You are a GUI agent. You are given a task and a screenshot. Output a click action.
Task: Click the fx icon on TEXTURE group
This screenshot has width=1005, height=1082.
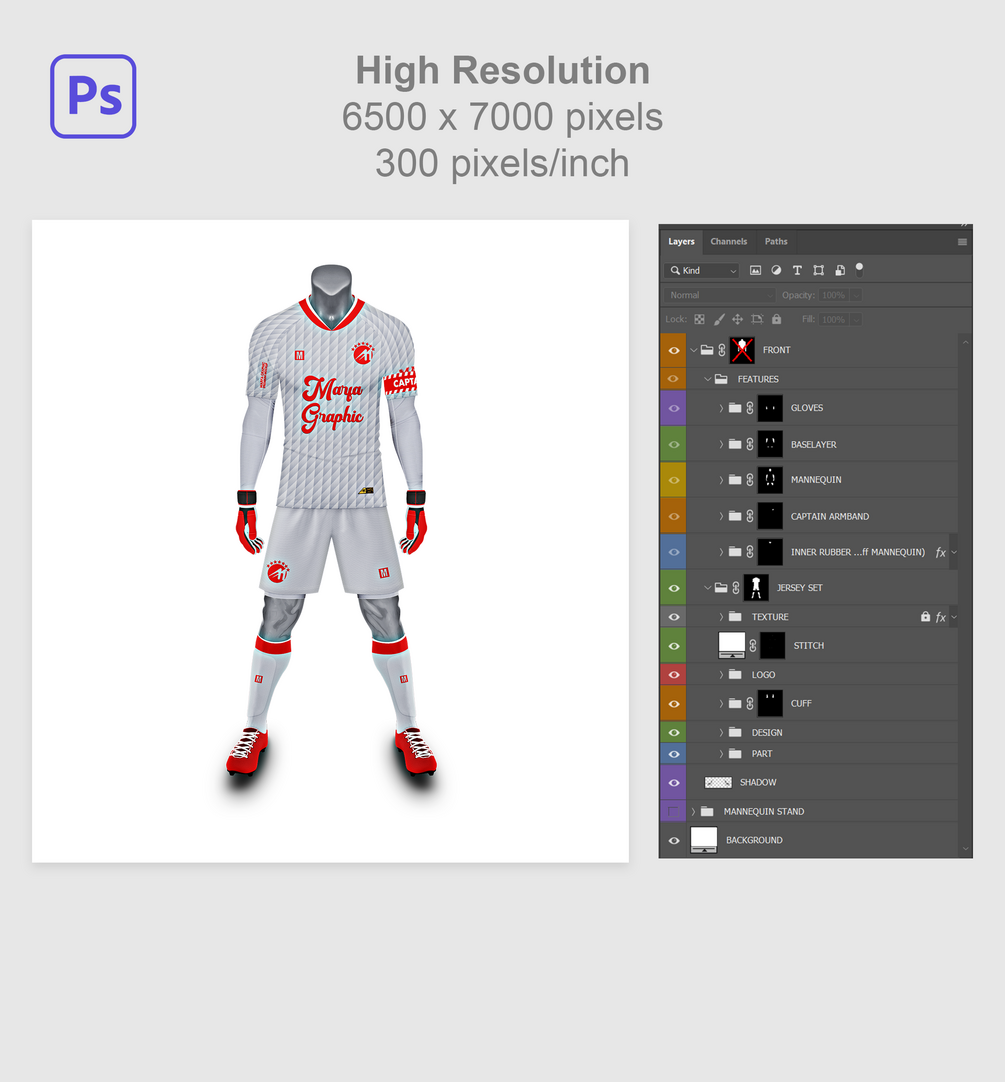point(940,617)
